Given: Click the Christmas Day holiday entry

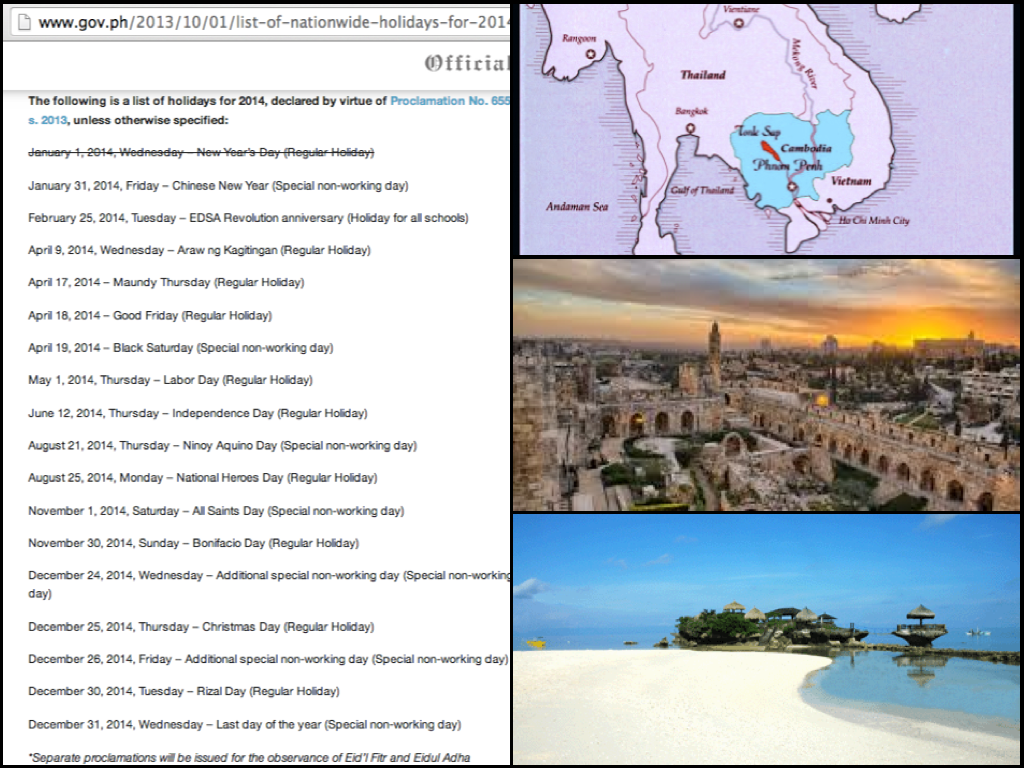Looking at the screenshot, I should click(x=201, y=627).
